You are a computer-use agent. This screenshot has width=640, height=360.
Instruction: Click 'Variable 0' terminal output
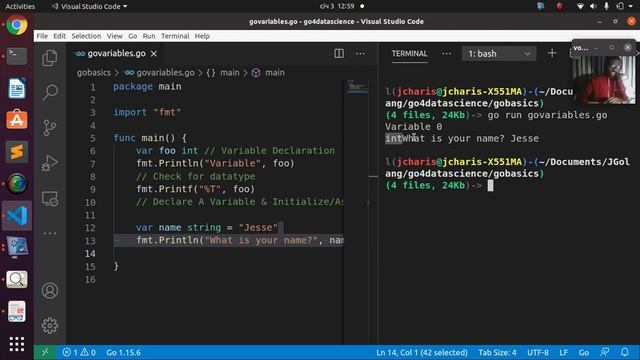(x=413, y=127)
